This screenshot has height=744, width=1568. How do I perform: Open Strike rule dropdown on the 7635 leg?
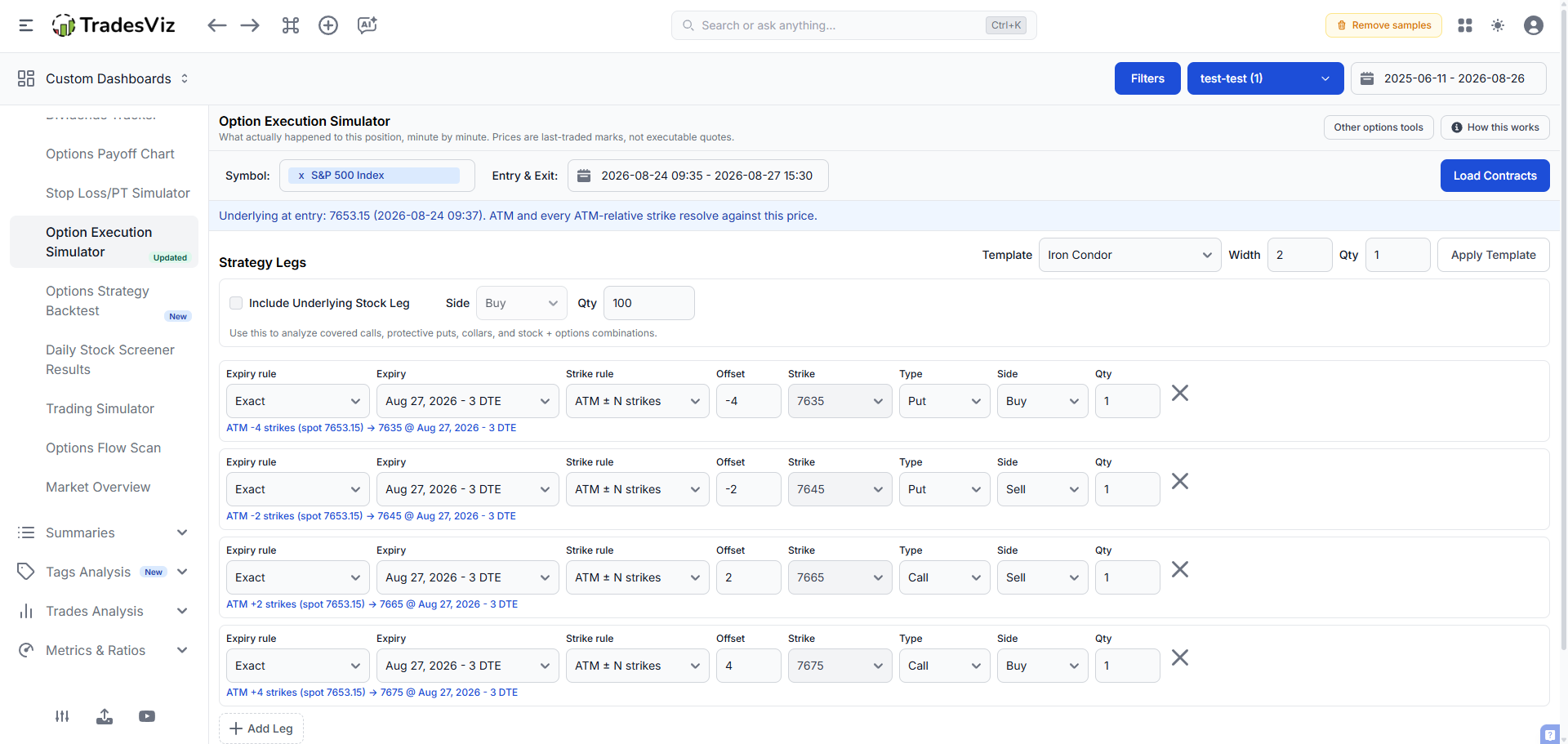[x=637, y=401]
